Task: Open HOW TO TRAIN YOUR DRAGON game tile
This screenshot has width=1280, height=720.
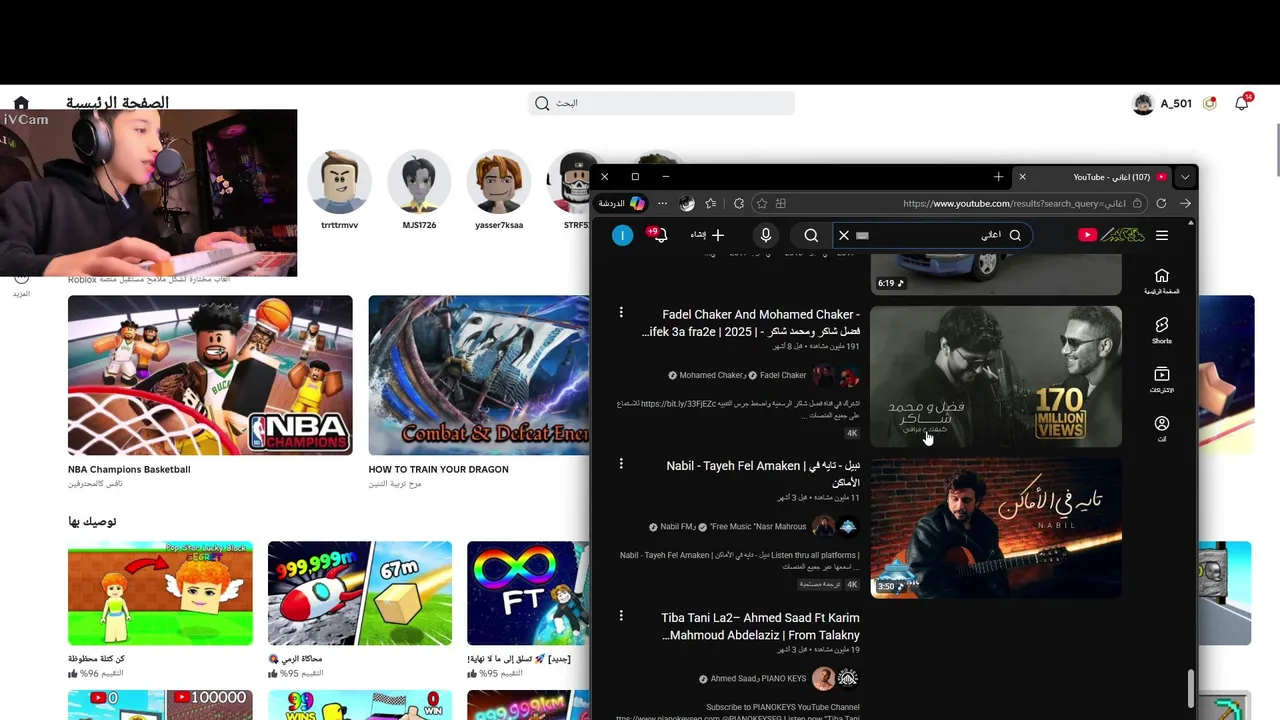Action: point(479,375)
